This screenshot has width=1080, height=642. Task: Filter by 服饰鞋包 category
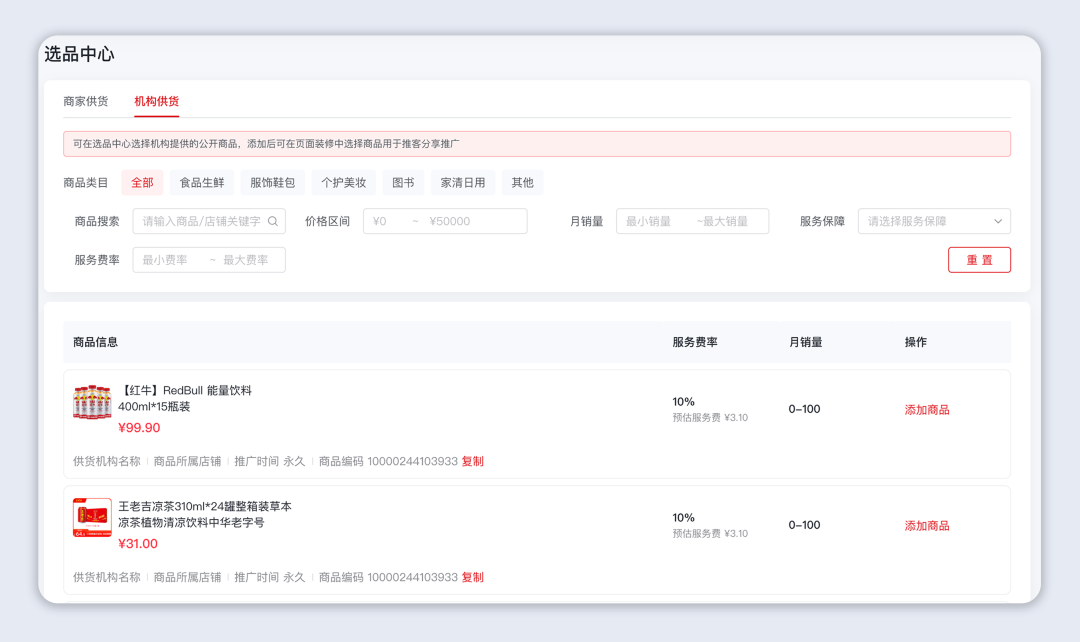[272, 183]
